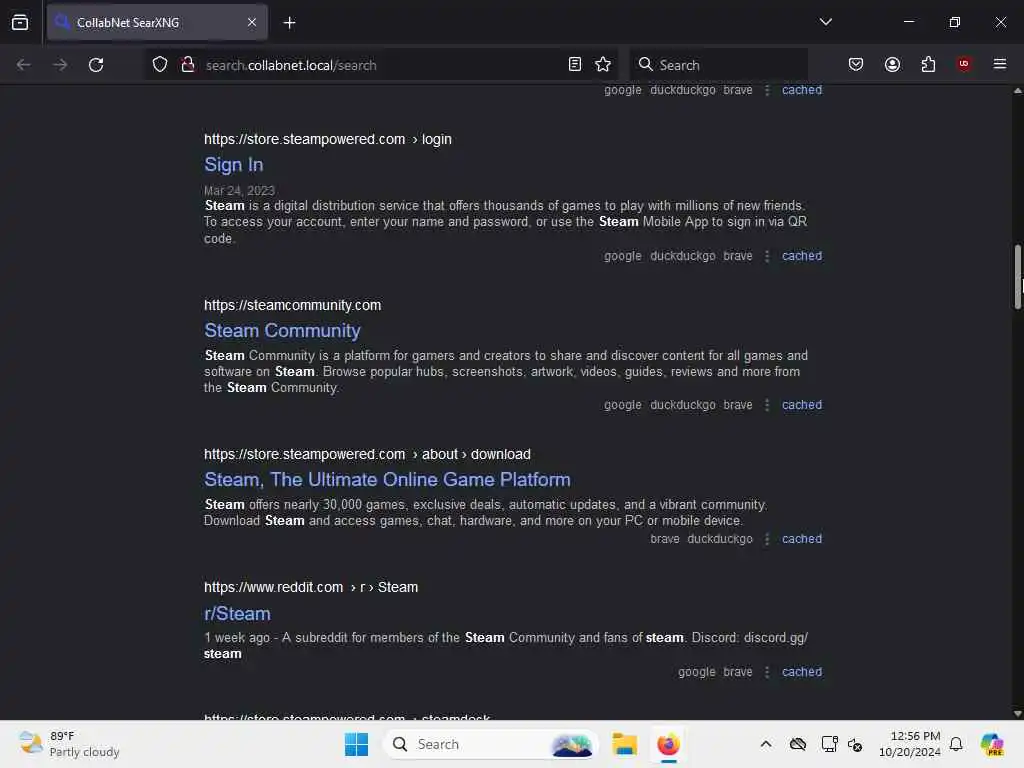The image size is (1024, 768).
Task: Open the Firefox application hamburger menu
Action: [x=1000, y=64]
